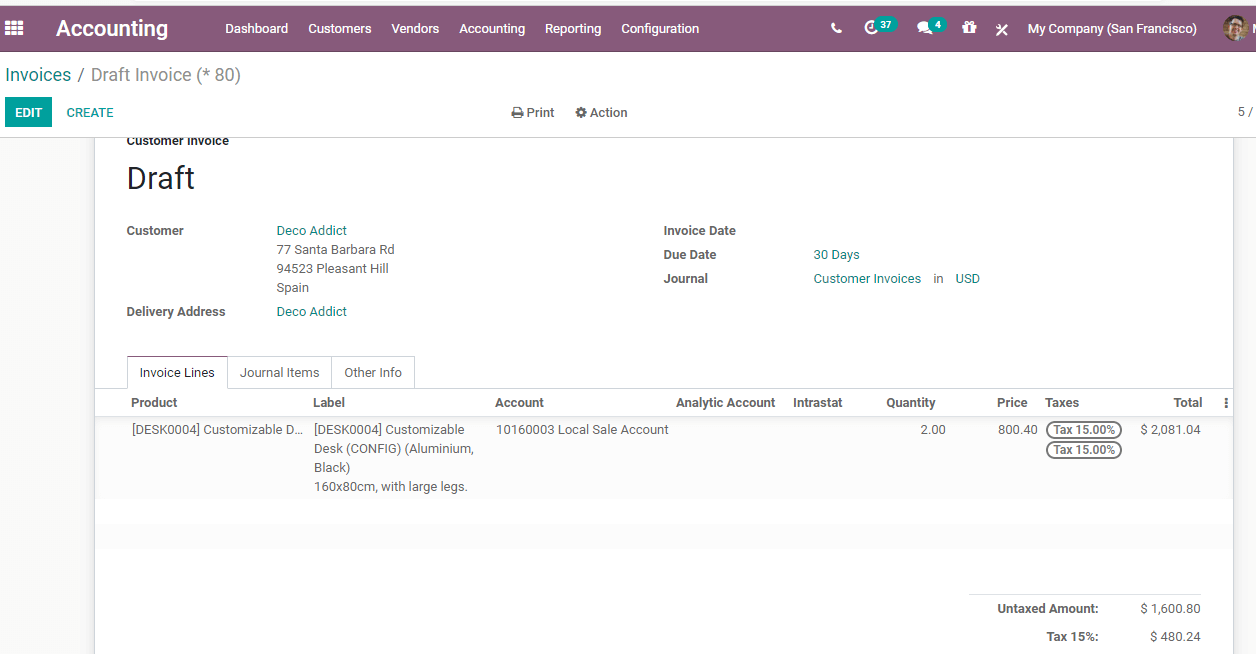Click the Product column header
The height and width of the screenshot is (654, 1256).
[x=154, y=403]
